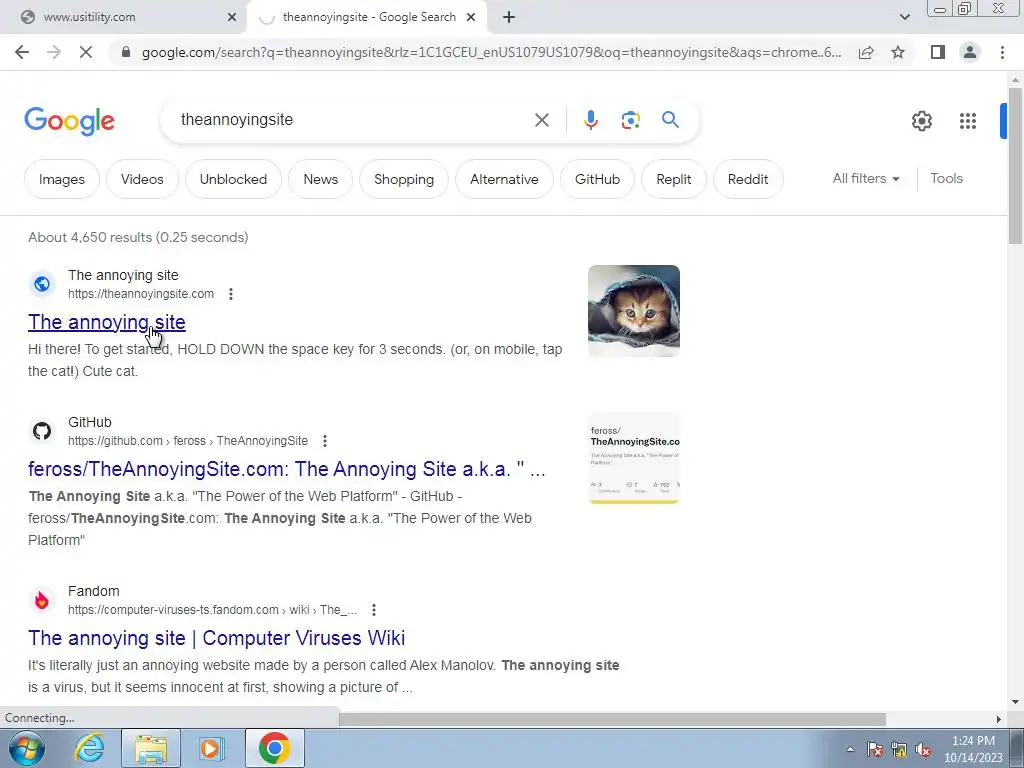Click the scroll down arrow
The height and width of the screenshot is (768, 1024).
coord(1015,703)
